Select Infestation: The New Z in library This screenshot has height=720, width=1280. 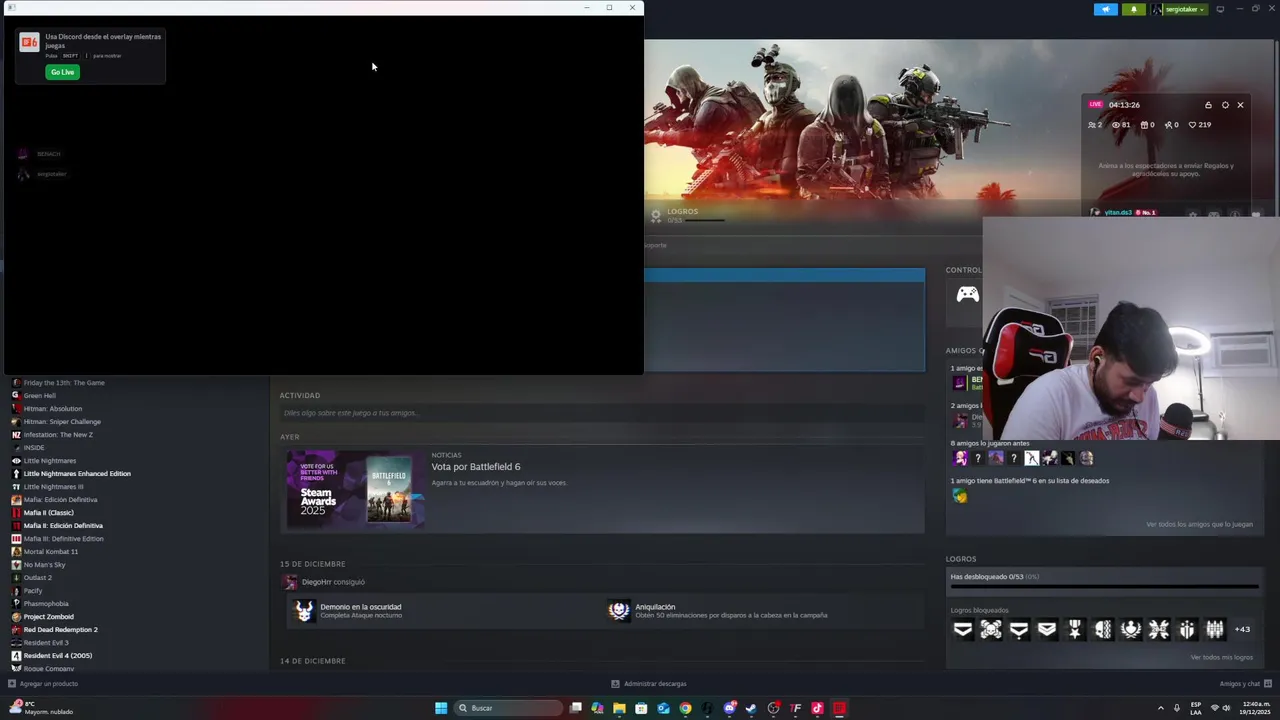(58, 435)
